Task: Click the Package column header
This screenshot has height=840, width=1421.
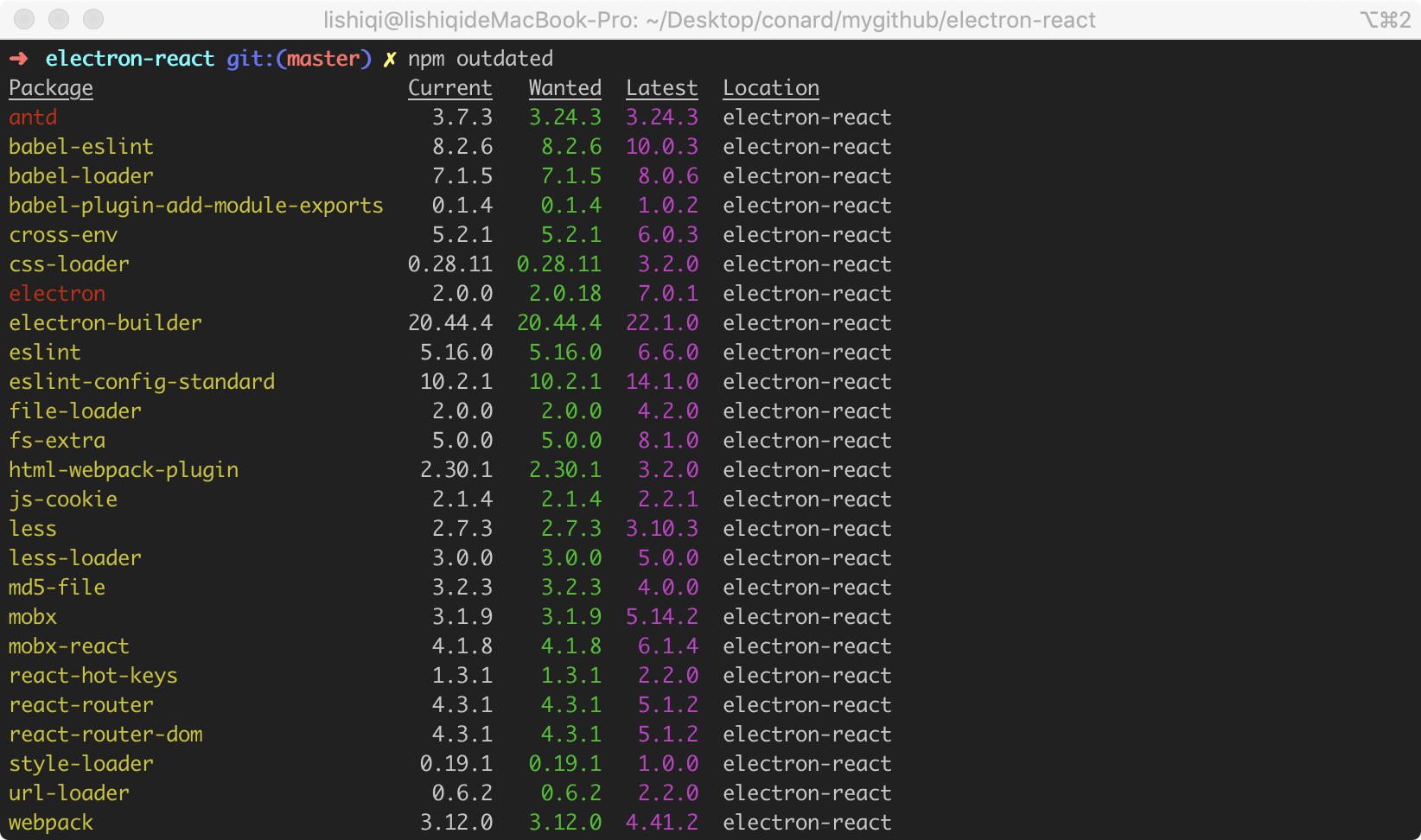Action: [x=51, y=88]
